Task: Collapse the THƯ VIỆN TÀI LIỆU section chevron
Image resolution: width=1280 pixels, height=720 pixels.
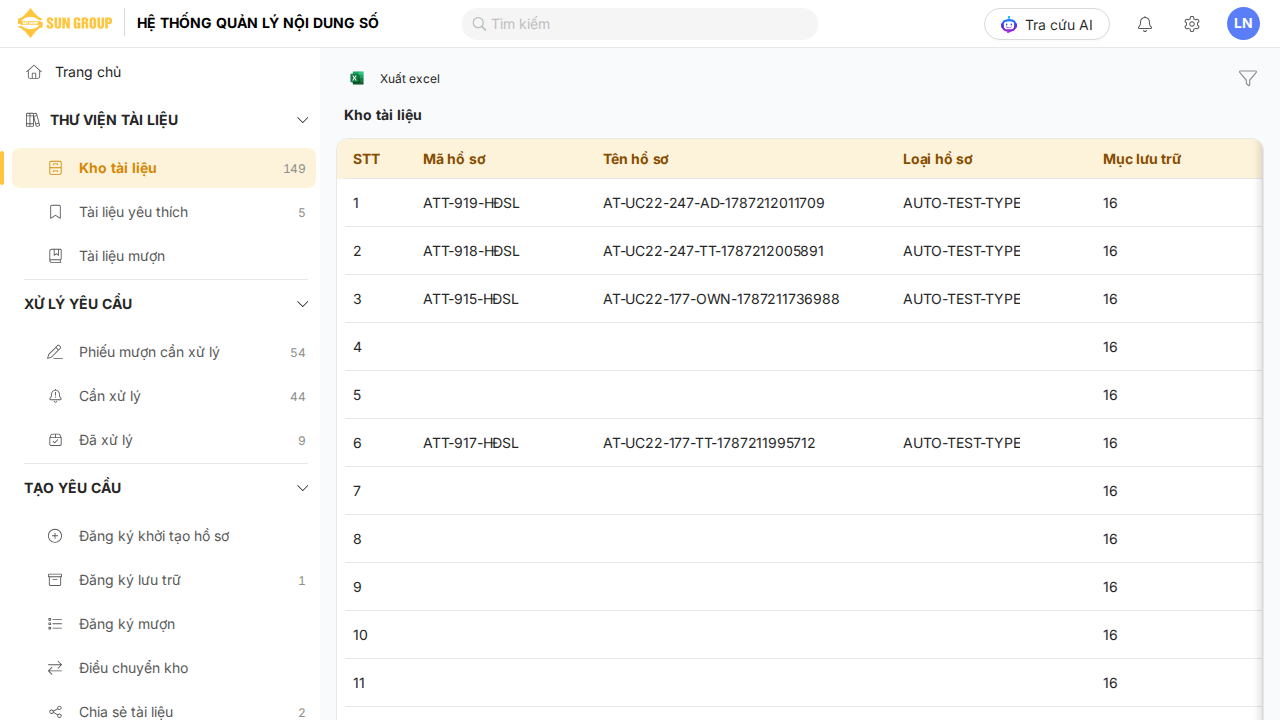Action: tap(303, 120)
